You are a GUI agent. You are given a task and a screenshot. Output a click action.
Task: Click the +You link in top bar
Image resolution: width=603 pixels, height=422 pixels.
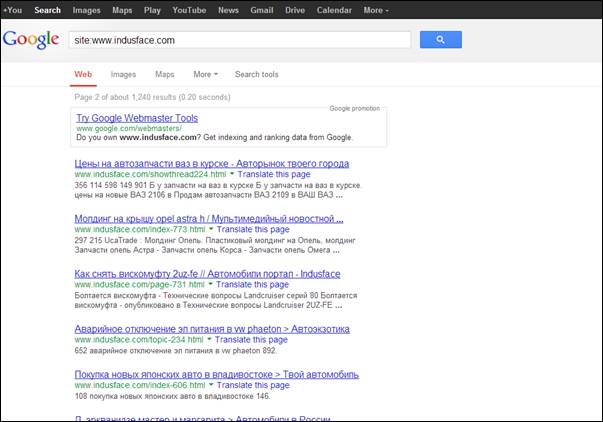[x=12, y=10]
